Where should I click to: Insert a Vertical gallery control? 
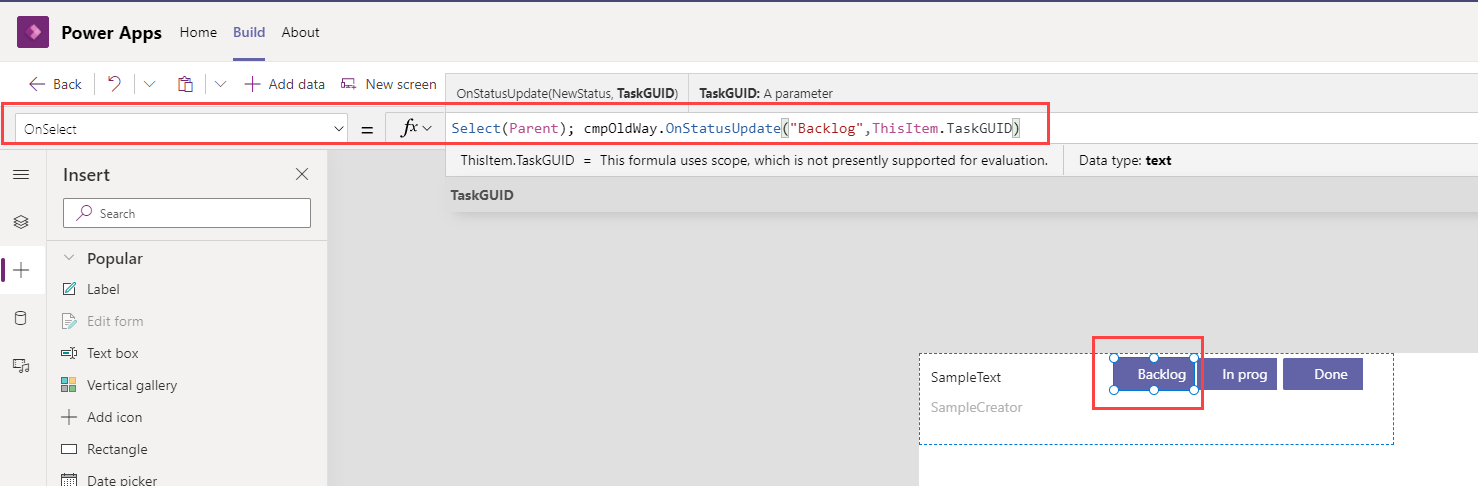pos(131,385)
